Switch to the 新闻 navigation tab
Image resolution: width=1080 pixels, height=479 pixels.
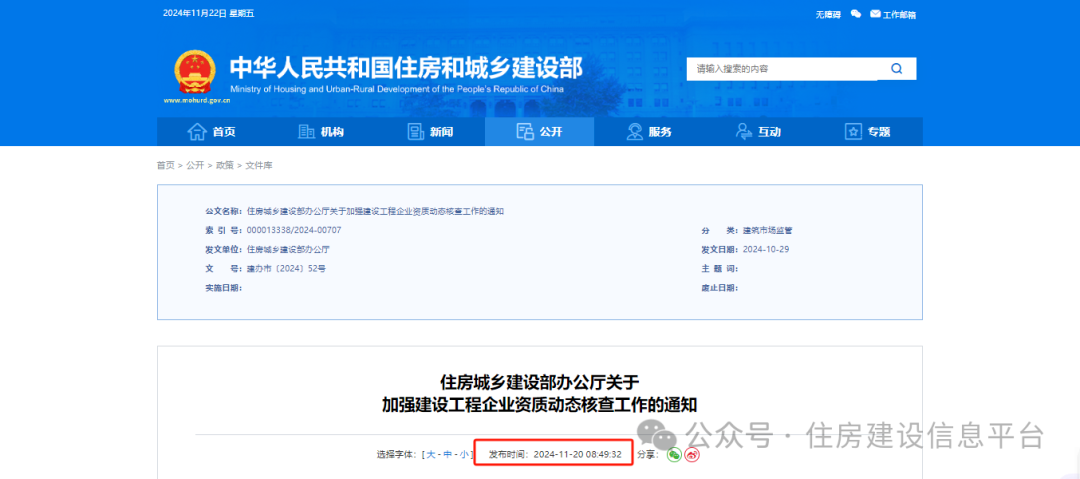pos(430,132)
